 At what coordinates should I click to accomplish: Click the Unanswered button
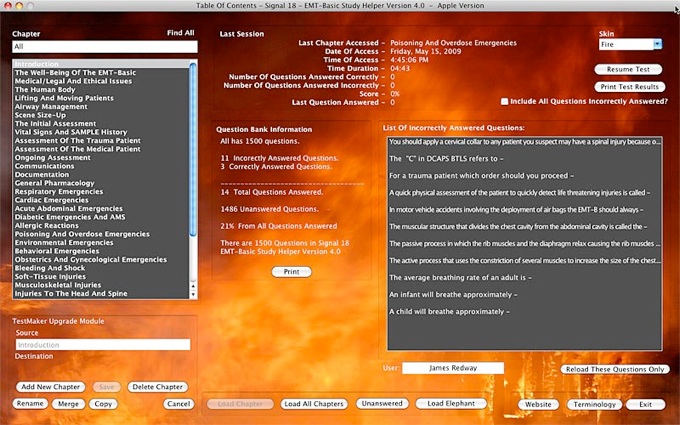382,403
